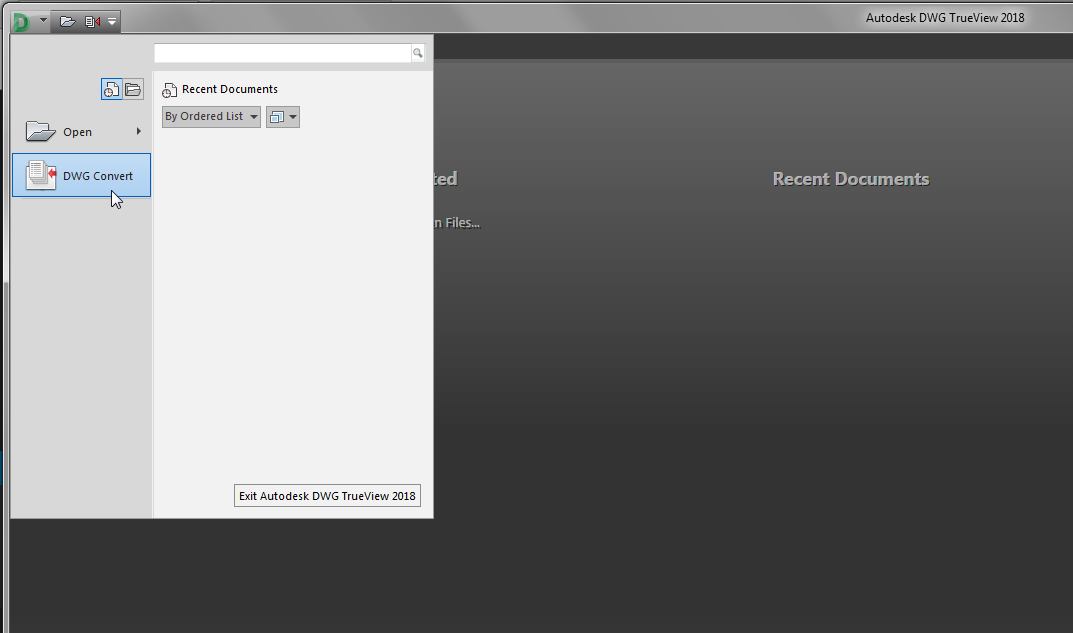Image resolution: width=1073 pixels, height=633 pixels.
Task: Click the green D application logo
Action: pyautogui.click(x=21, y=22)
